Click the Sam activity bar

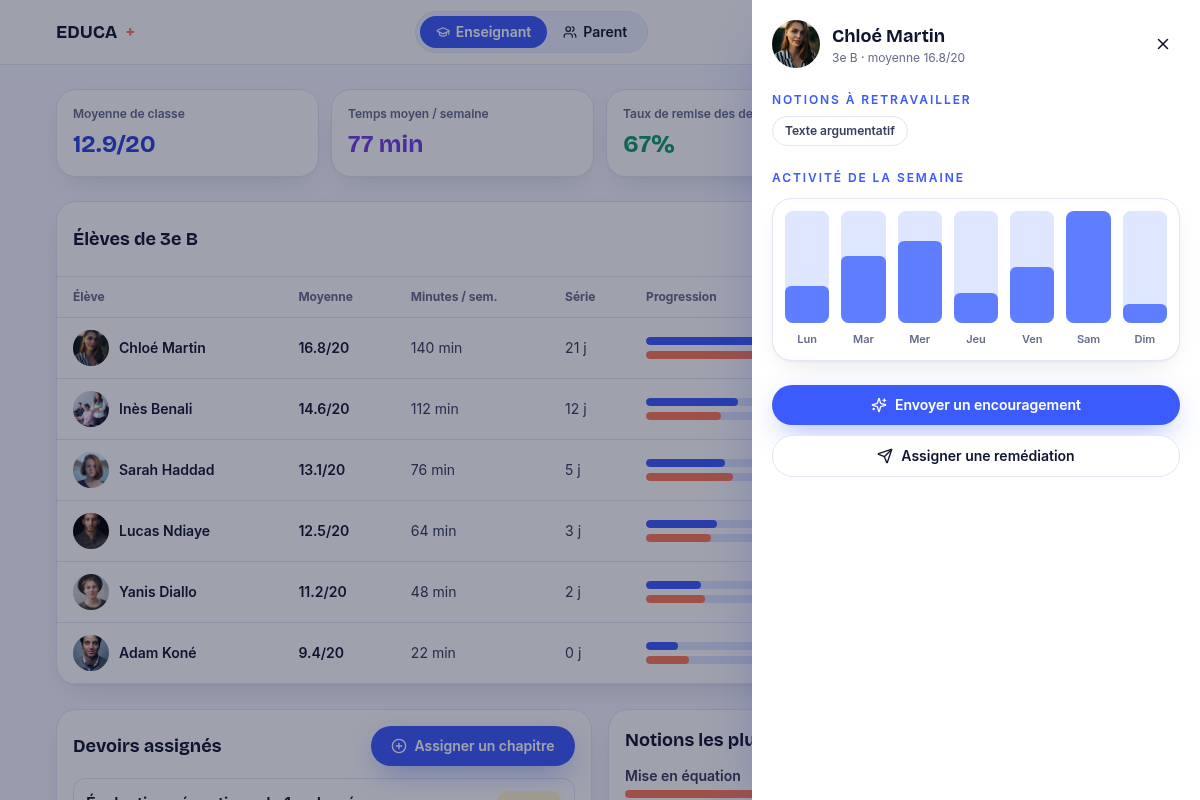coord(1088,267)
